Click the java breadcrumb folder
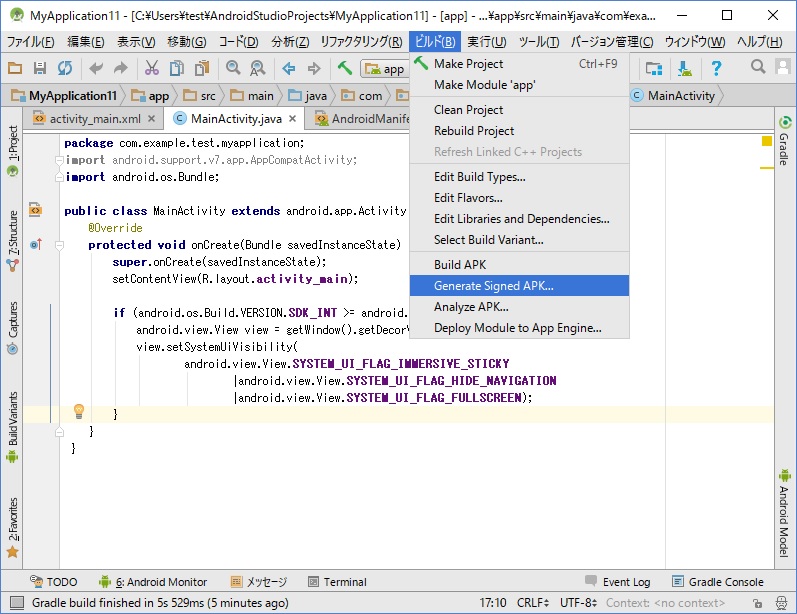 308,96
